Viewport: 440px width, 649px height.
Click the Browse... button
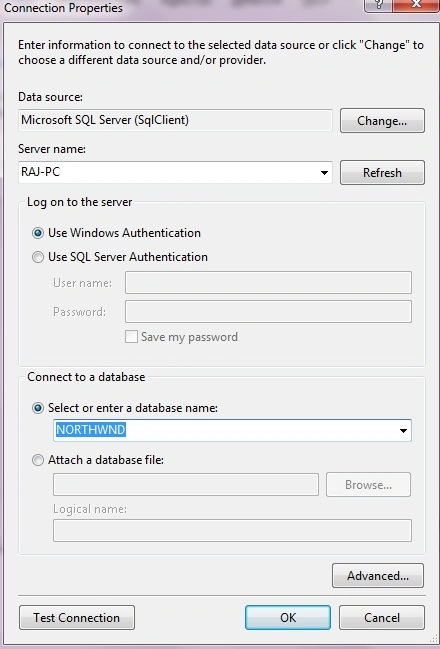pyautogui.click(x=368, y=485)
